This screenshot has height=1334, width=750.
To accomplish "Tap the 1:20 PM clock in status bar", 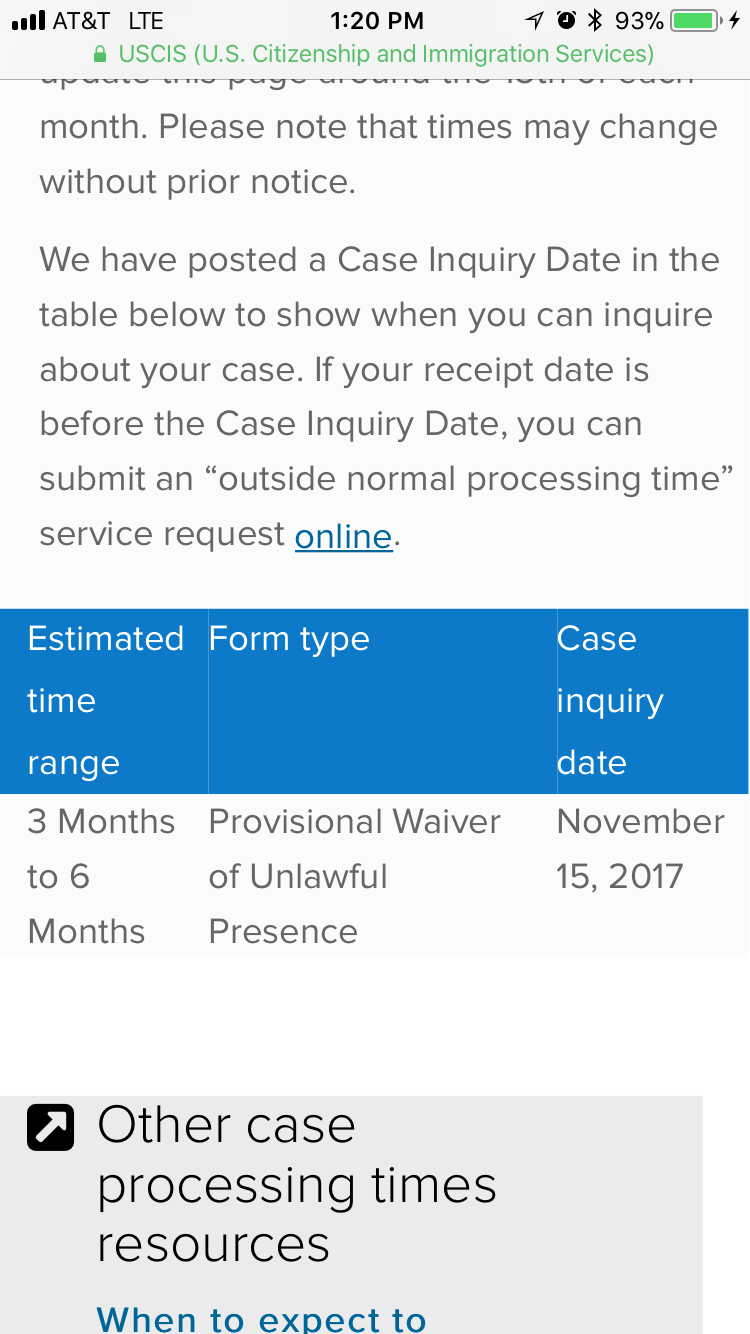I will click(x=376, y=20).
